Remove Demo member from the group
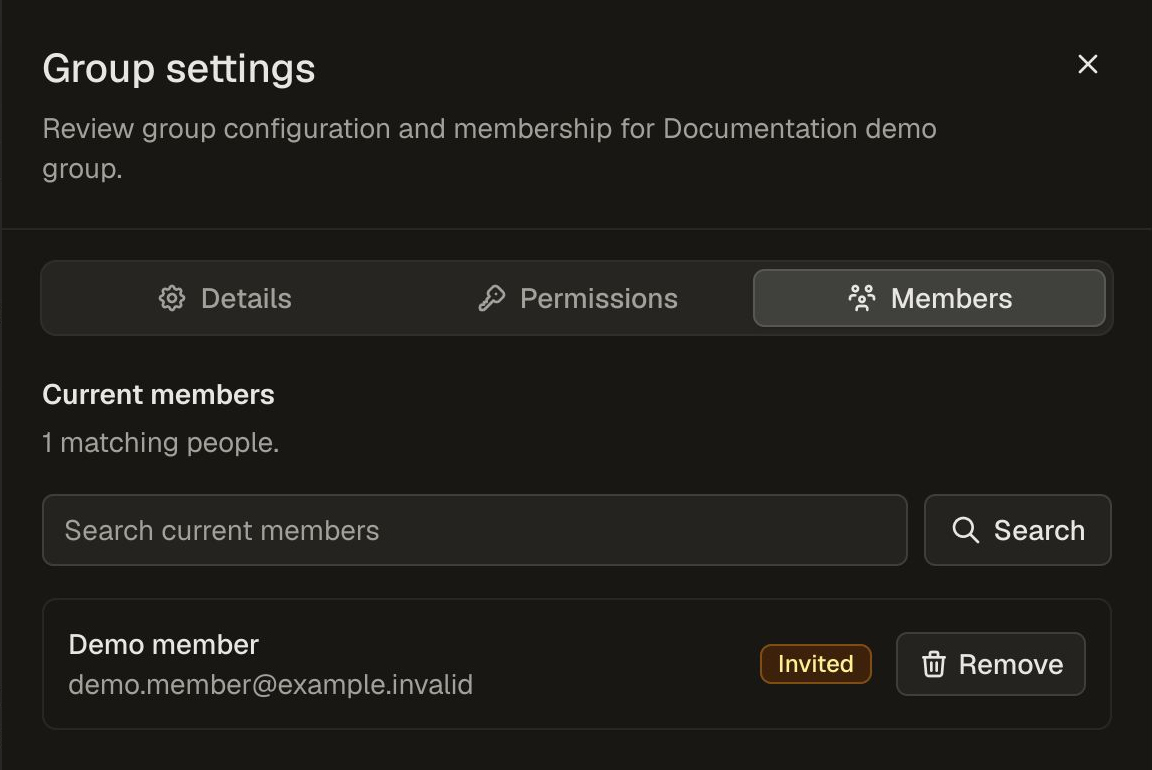The height and width of the screenshot is (770, 1152). click(990, 664)
